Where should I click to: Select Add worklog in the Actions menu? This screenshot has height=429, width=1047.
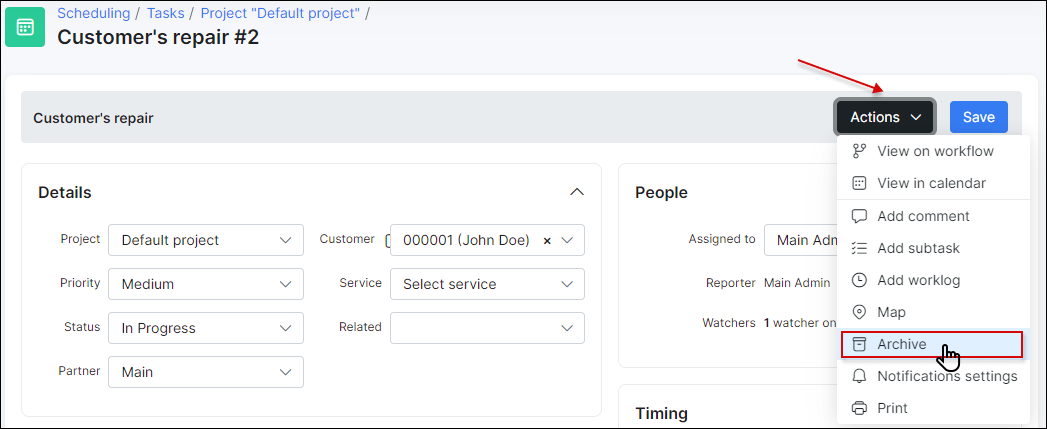pyautogui.click(x=935, y=280)
